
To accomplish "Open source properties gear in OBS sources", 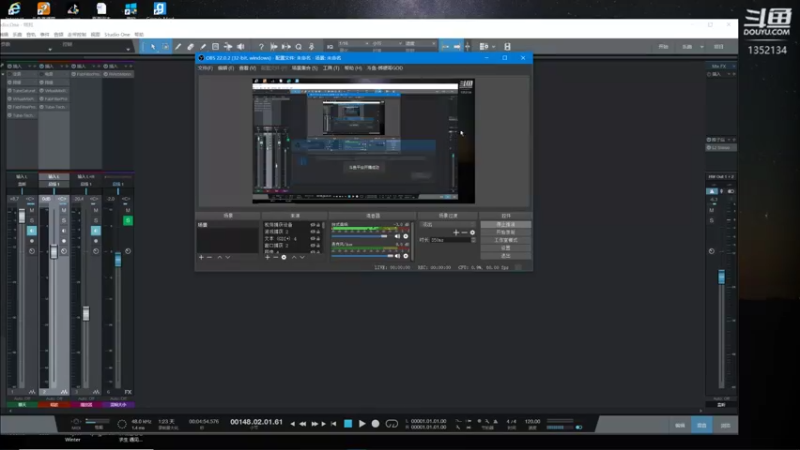I will pyautogui.click(x=284, y=257).
